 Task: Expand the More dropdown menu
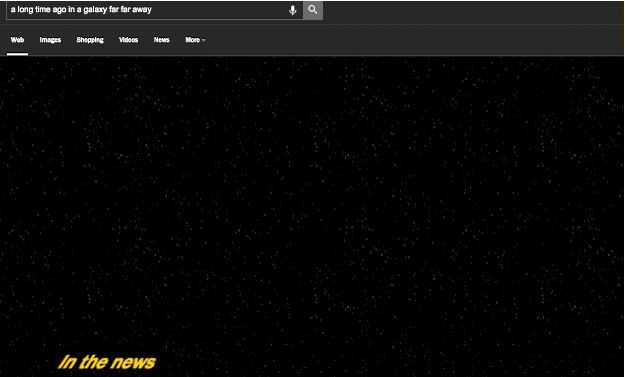click(x=195, y=40)
